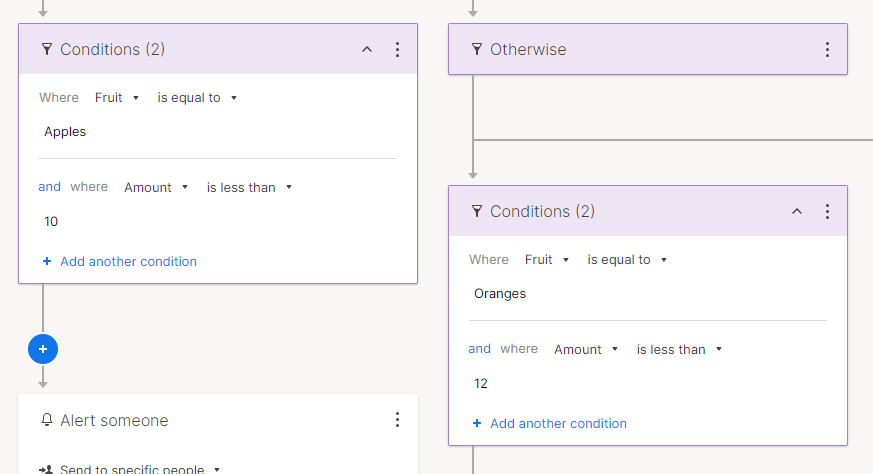Image resolution: width=873 pixels, height=474 pixels.
Task: Click the filter icon in the Otherwise header
Action: click(x=477, y=50)
